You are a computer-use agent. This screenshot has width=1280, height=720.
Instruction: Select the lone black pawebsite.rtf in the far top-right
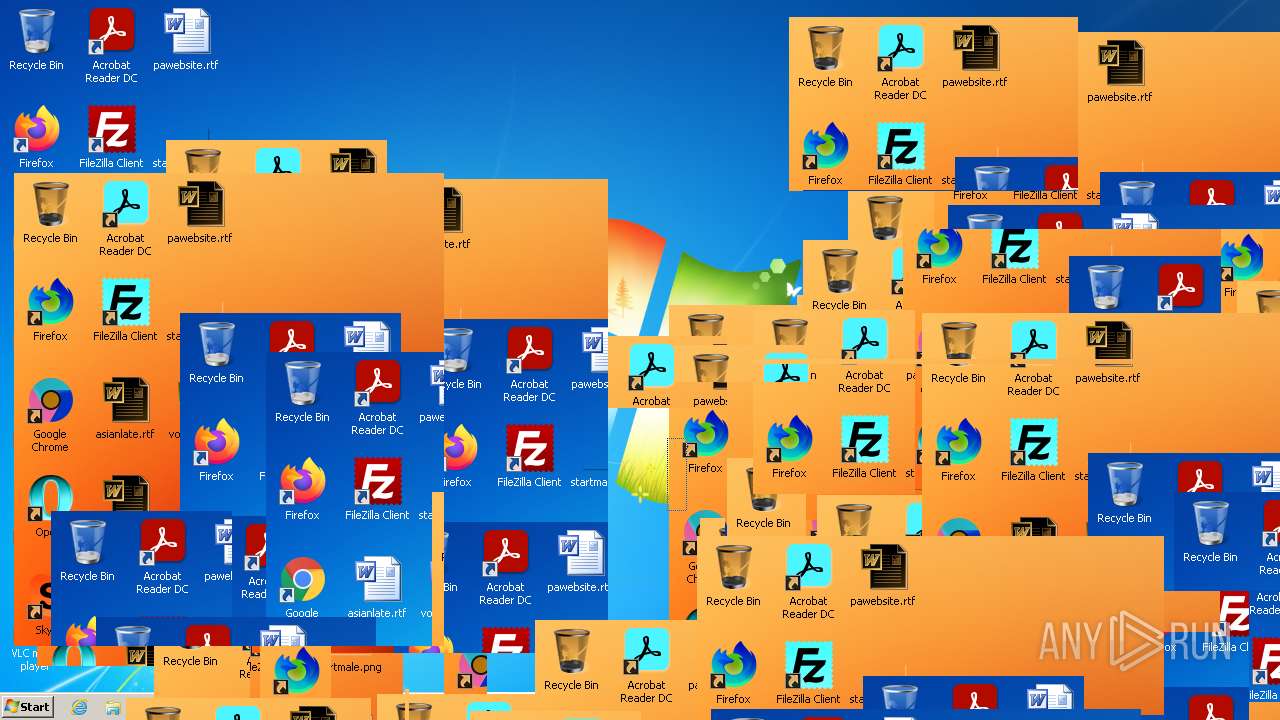1120,72
